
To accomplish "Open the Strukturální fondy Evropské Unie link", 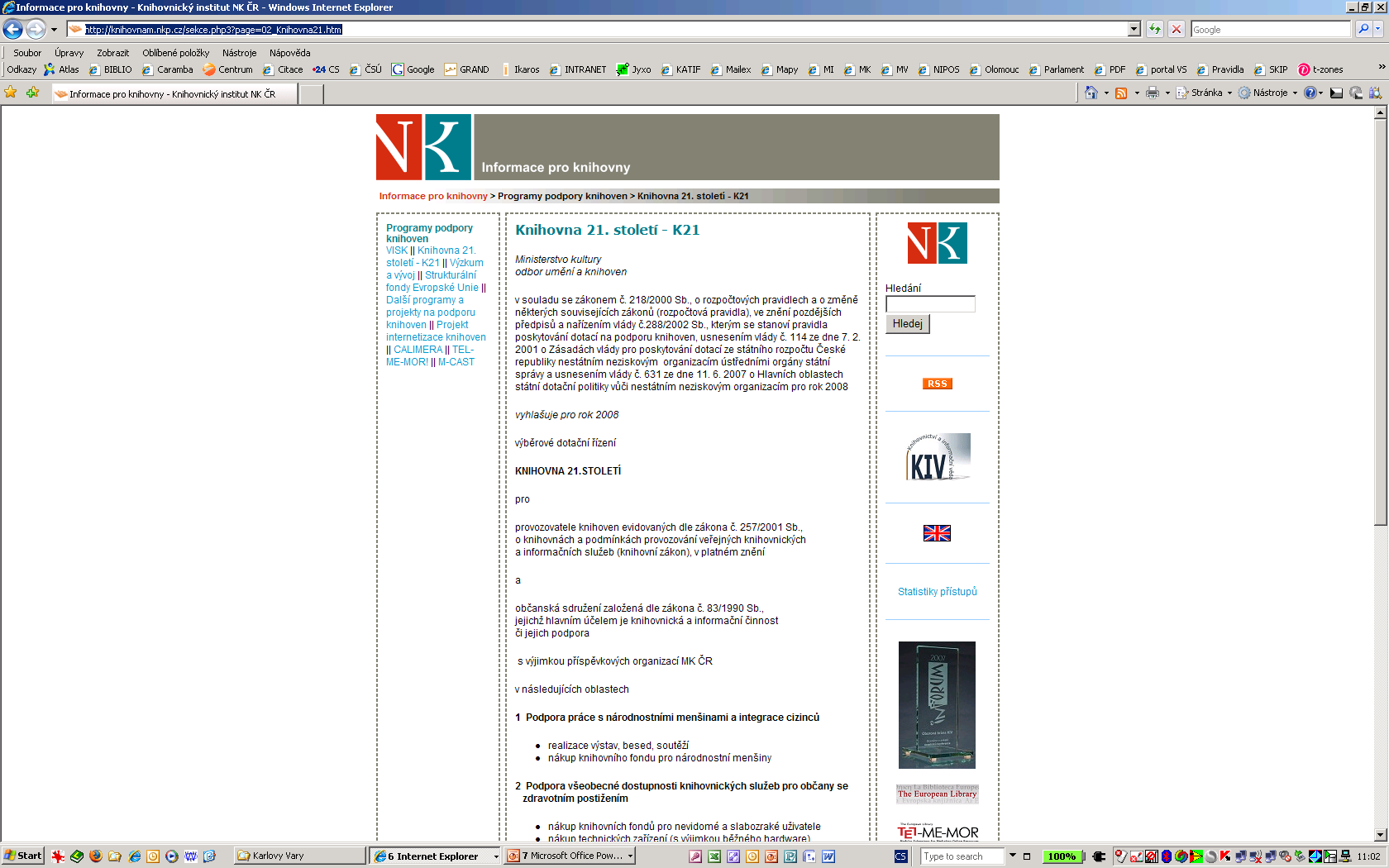I will [x=432, y=281].
